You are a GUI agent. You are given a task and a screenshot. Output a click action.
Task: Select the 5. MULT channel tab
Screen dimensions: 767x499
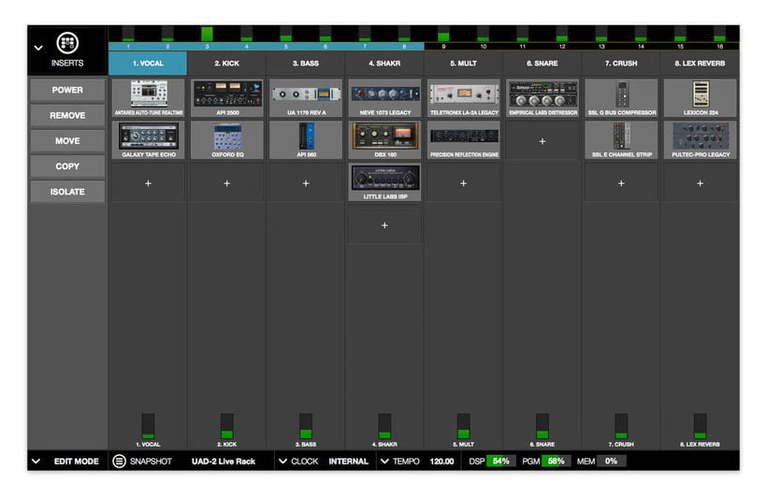463,63
